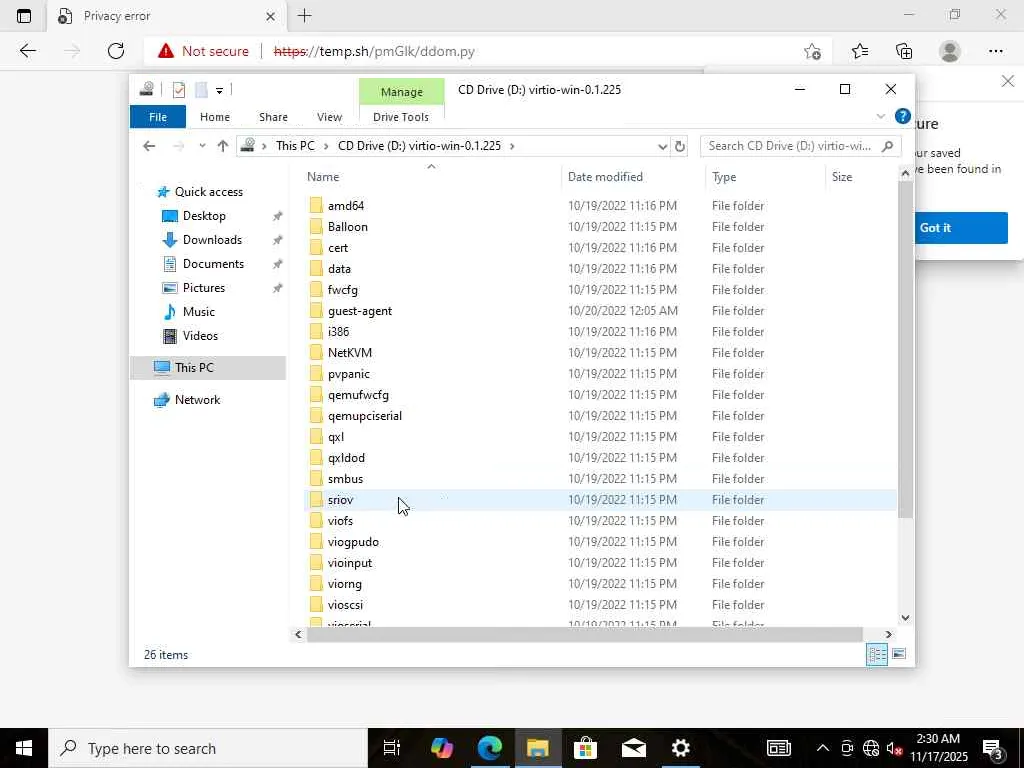
Task: Add this page to favorites in Edge
Action: click(x=812, y=51)
